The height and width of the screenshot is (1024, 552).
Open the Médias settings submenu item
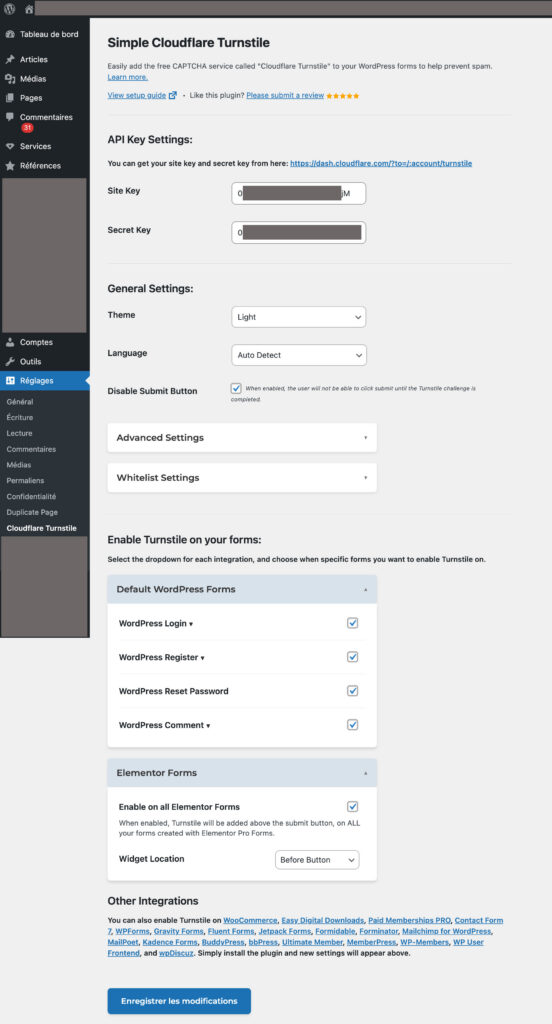19,465
